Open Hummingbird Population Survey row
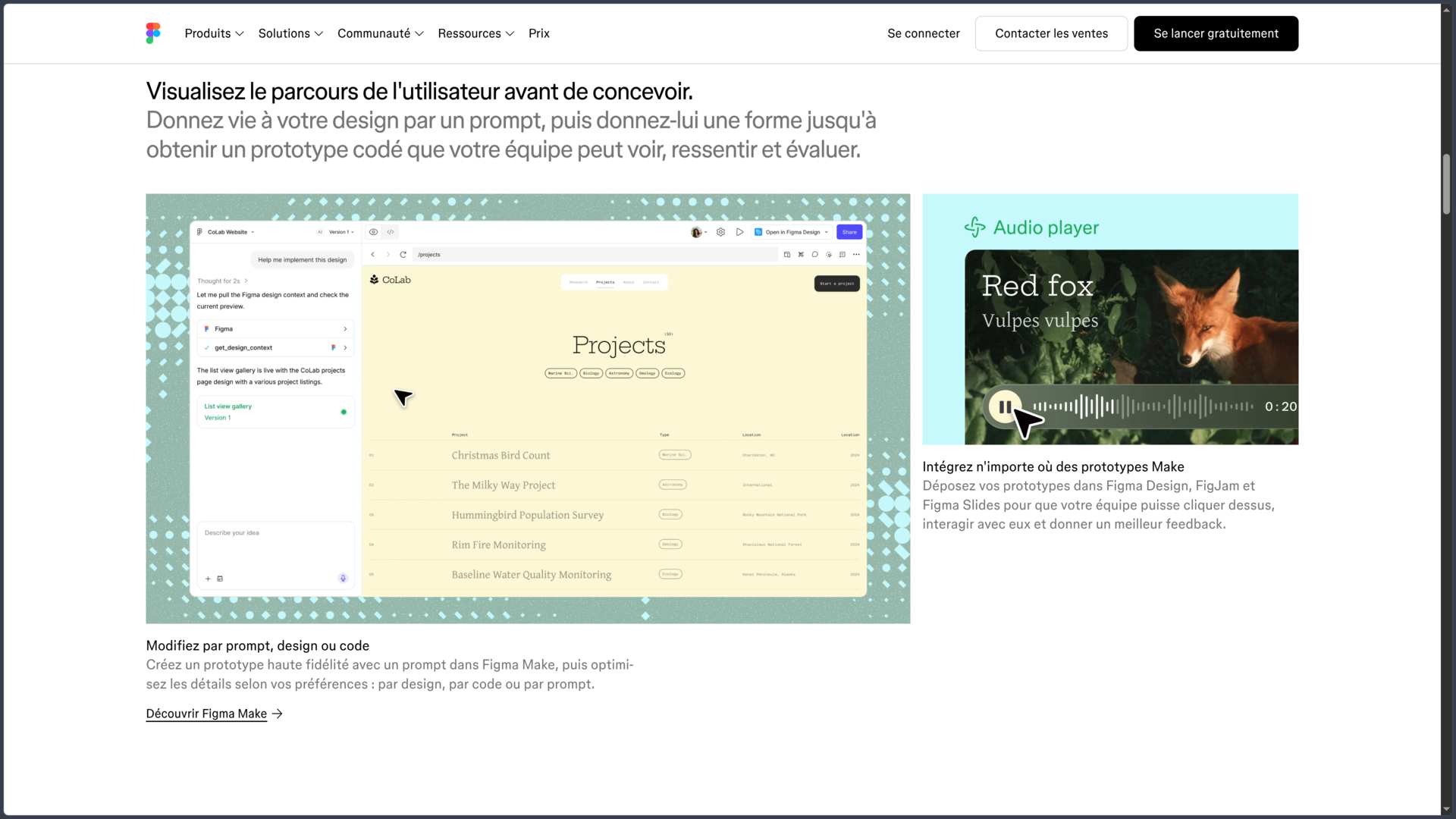Image resolution: width=1456 pixels, height=819 pixels. click(x=614, y=515)
